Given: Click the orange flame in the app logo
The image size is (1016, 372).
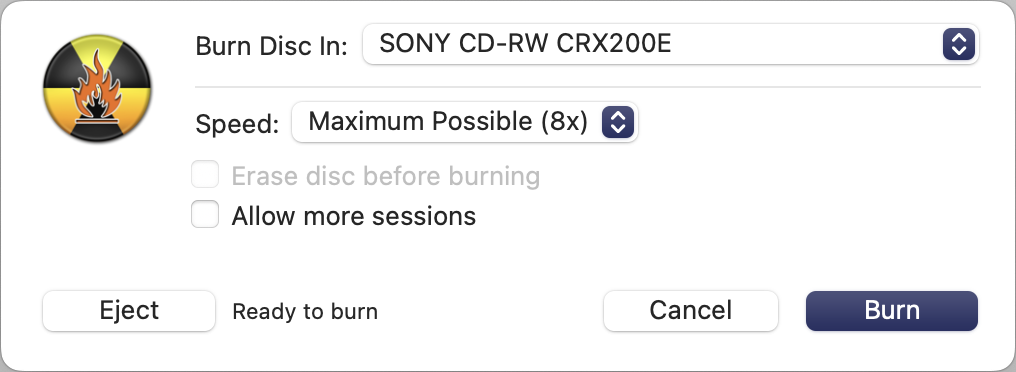Looking at the screenshot, I should click(97, 83).
